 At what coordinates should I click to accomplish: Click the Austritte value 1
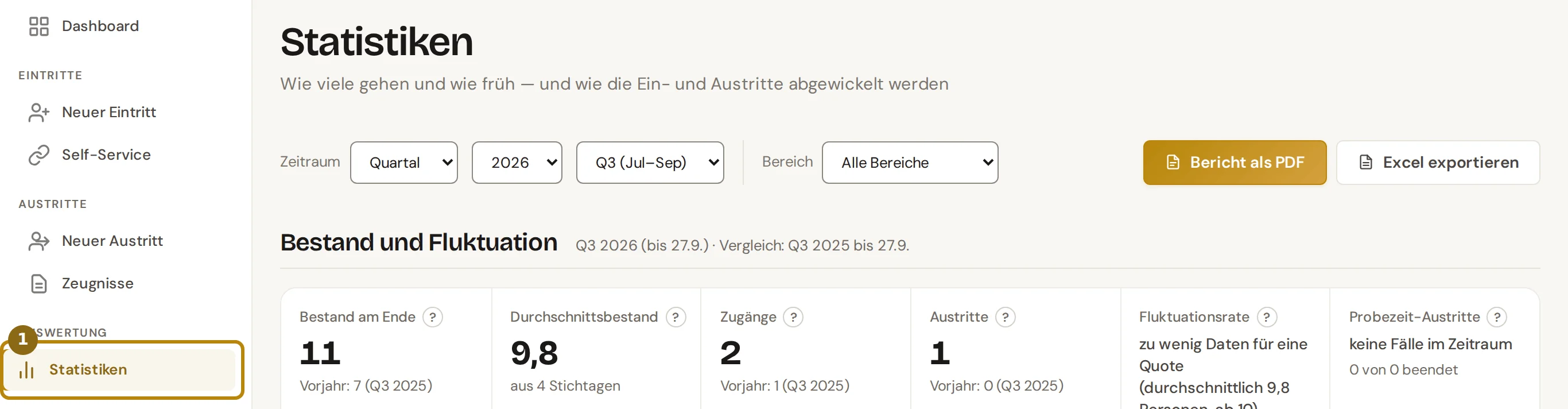(x=940, y=353)
